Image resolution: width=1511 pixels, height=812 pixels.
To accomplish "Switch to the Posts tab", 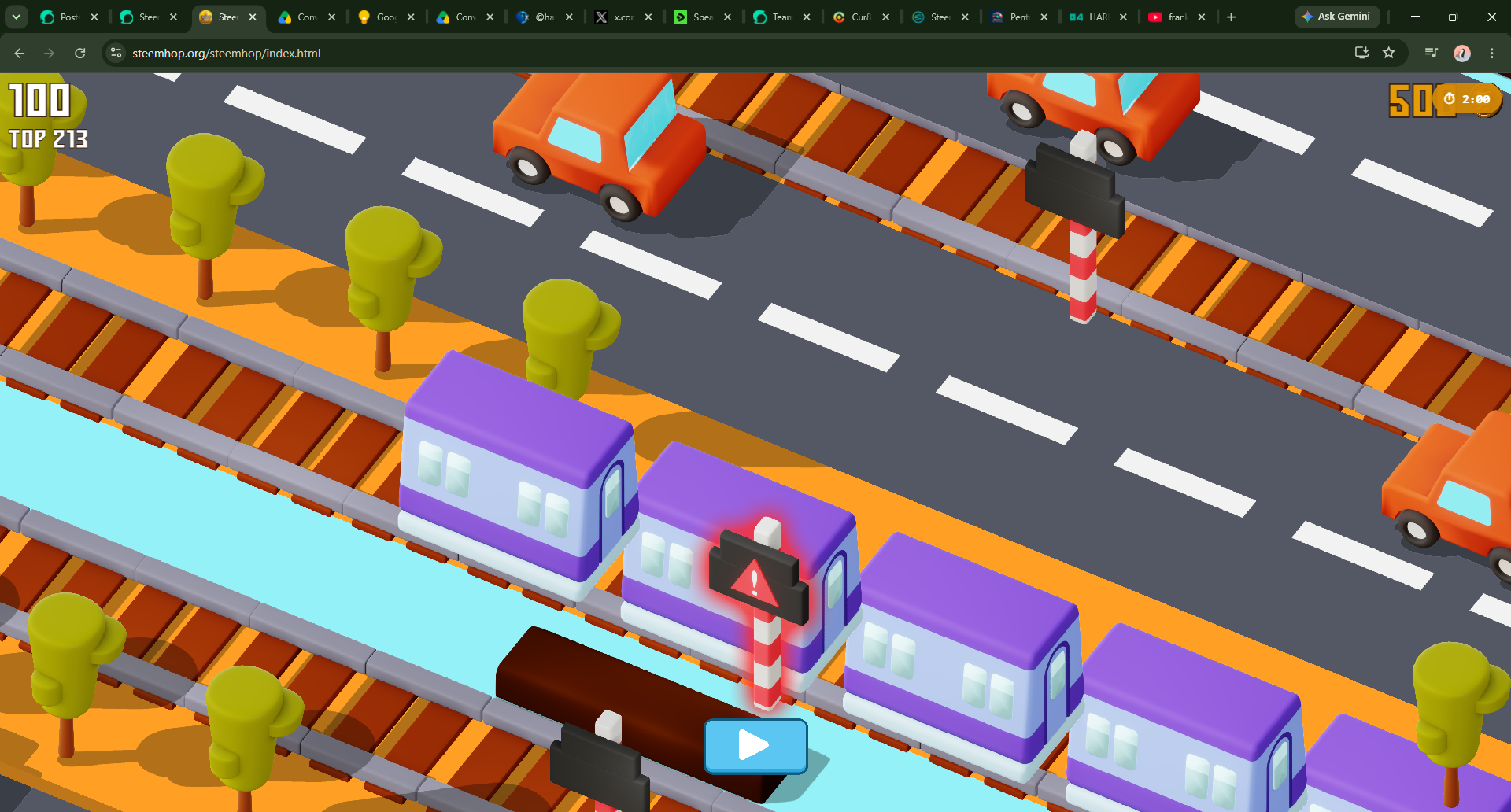I will click(x=61, y=17).
